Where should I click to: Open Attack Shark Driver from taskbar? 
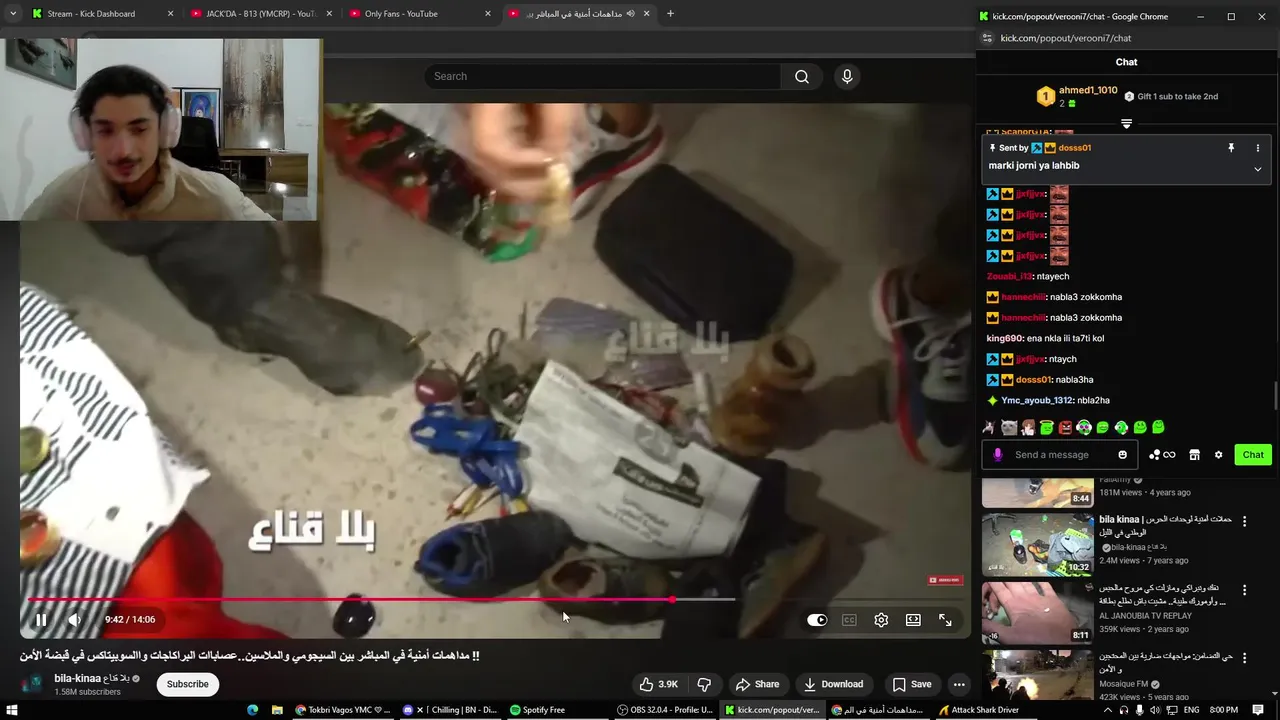[x=979, y=710]
